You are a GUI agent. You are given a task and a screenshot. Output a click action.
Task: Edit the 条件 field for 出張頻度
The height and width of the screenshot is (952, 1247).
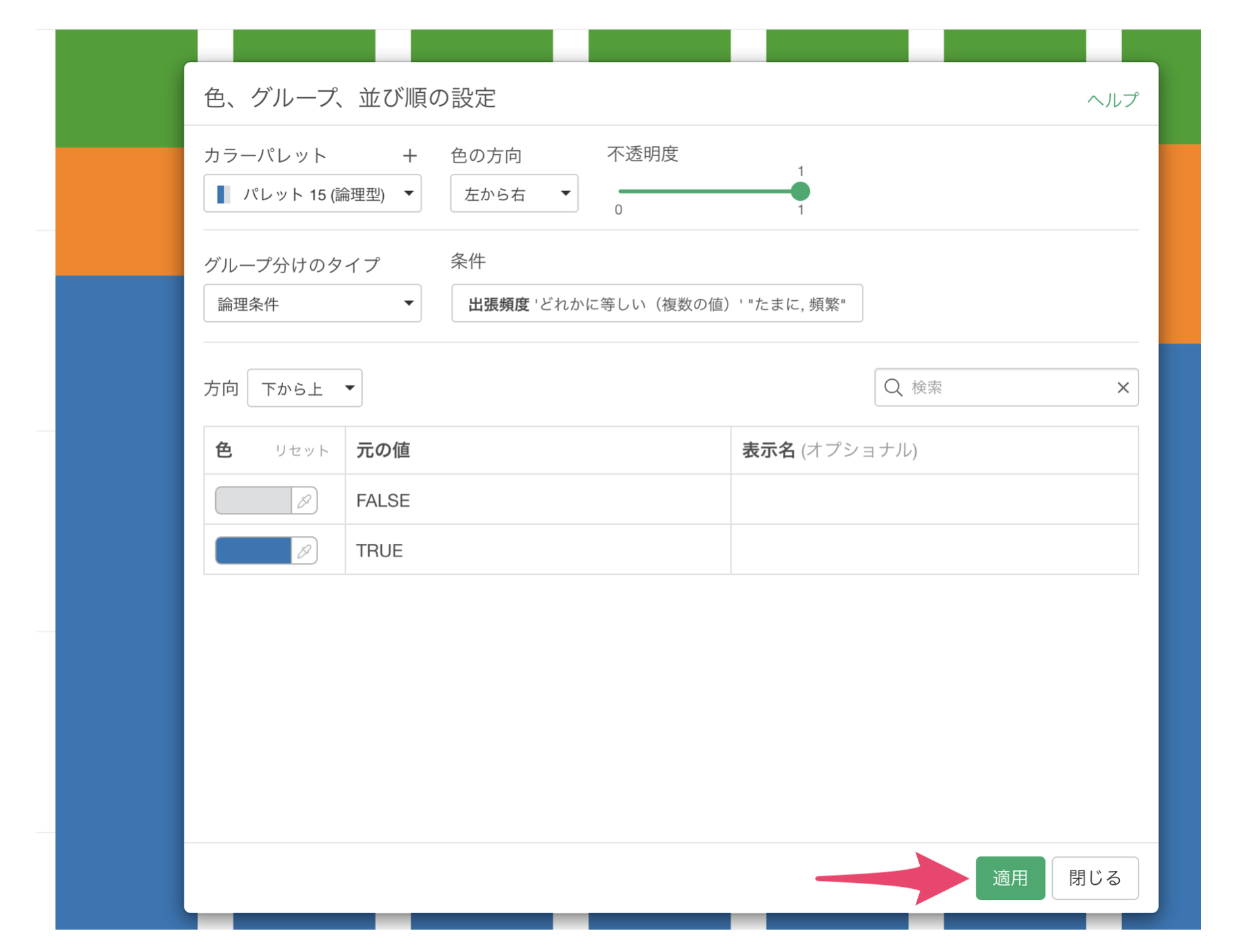(x=656, y=304)
